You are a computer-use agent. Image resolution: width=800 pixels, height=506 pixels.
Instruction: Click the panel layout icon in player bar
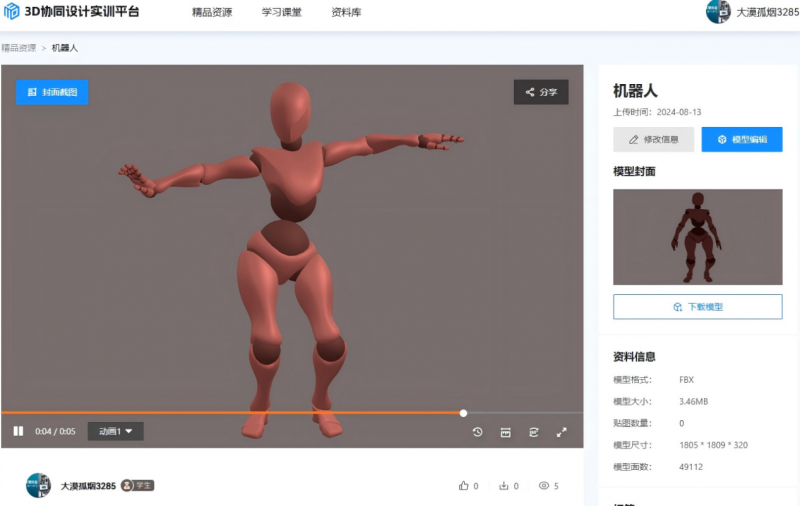point(506,432)
